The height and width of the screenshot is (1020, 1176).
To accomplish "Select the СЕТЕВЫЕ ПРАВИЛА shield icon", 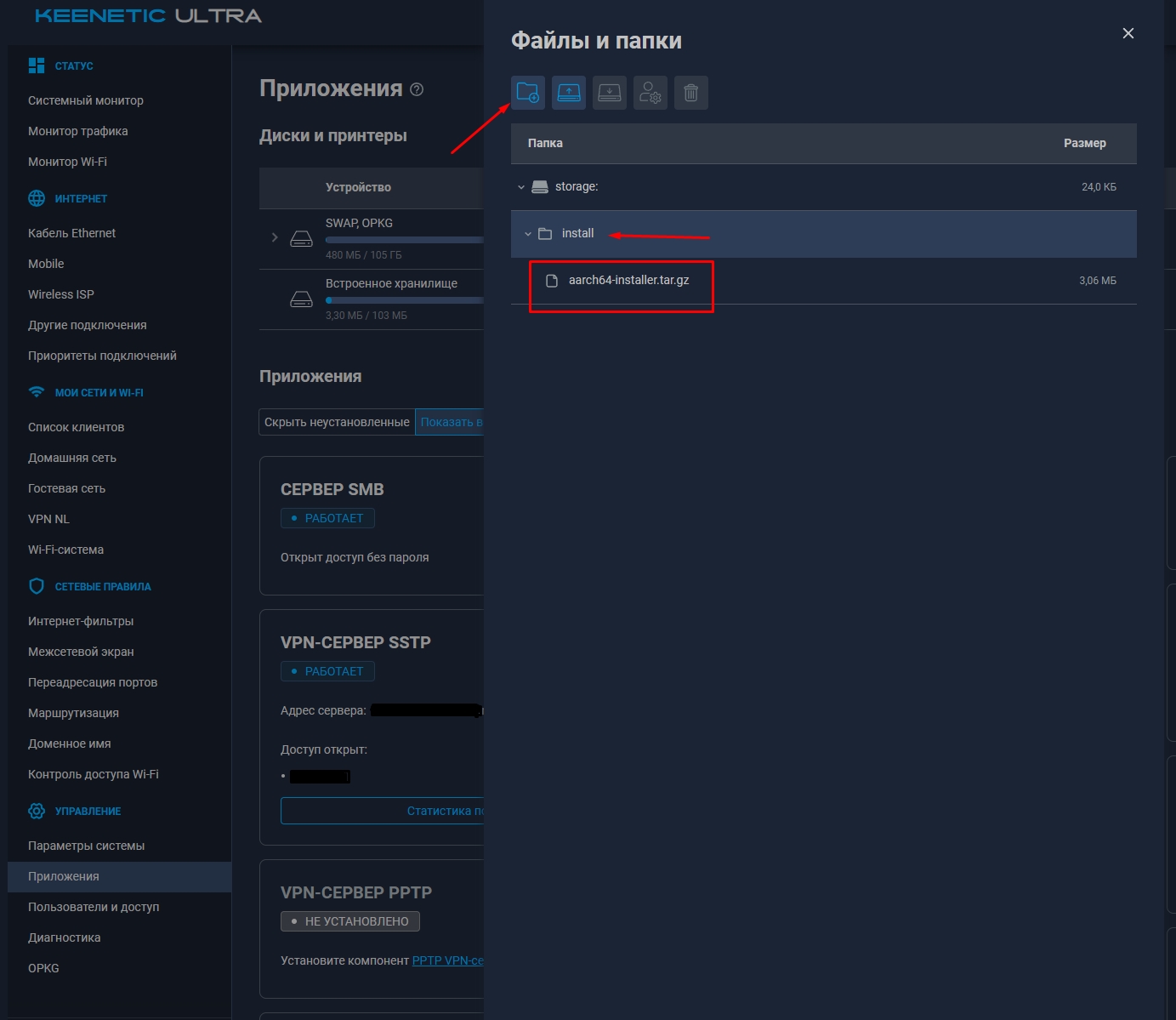I will click(x=36, y=585).
